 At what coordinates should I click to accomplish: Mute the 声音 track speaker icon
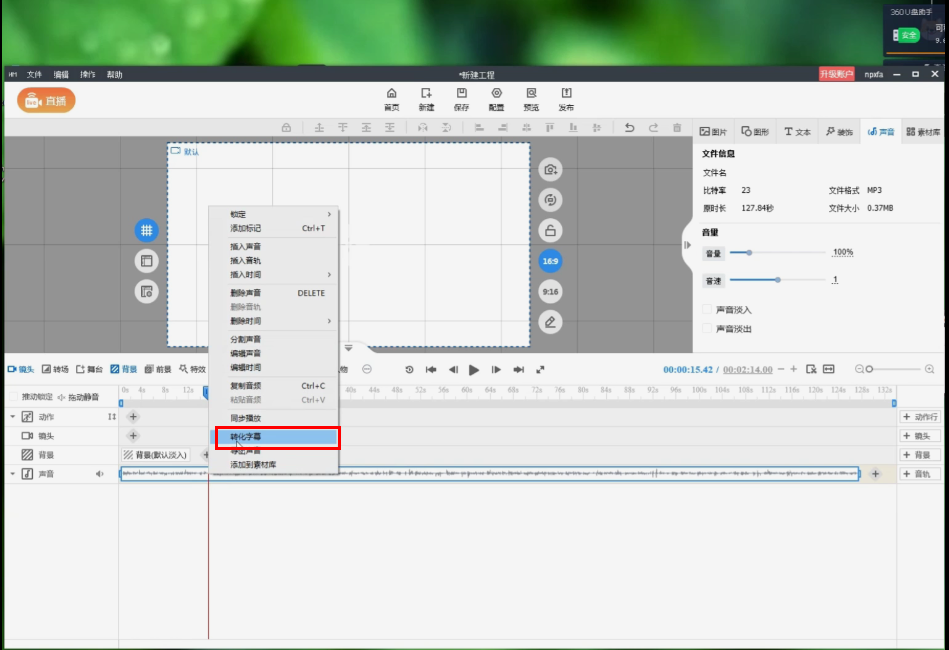click(100, 474)
